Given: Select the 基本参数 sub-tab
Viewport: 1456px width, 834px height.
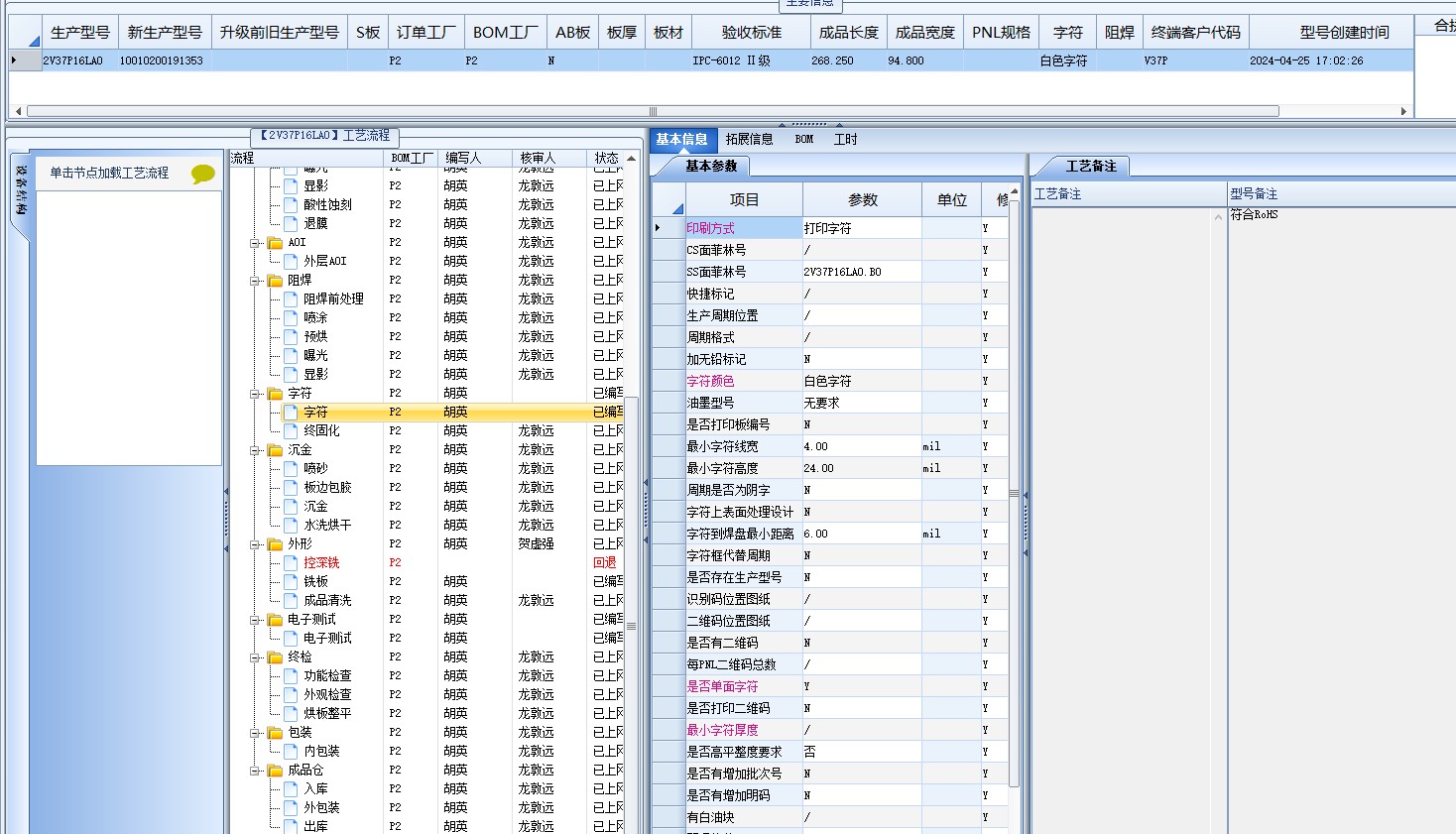Looking at the screenshot, I should pyautogui.click(x=711, y=167).
